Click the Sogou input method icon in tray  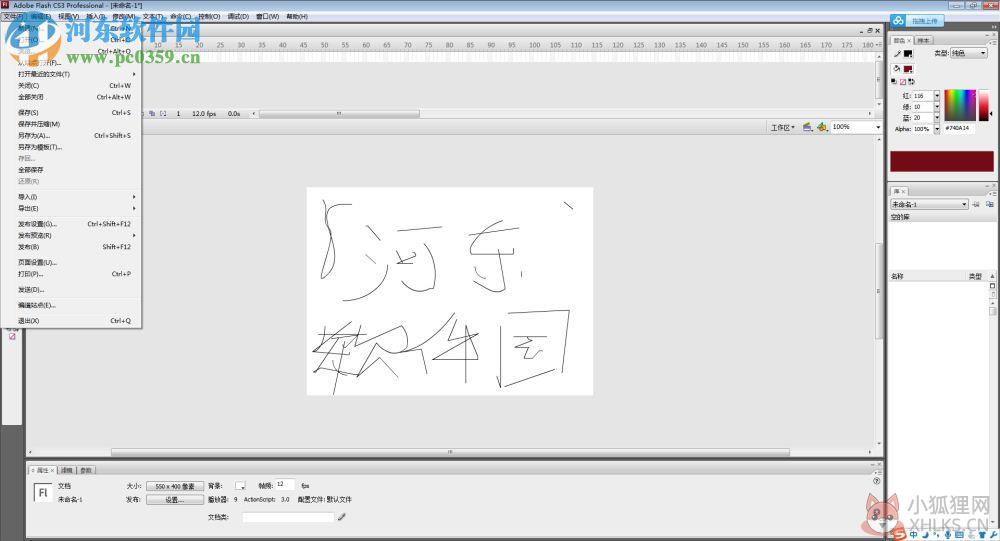point(899,535)
